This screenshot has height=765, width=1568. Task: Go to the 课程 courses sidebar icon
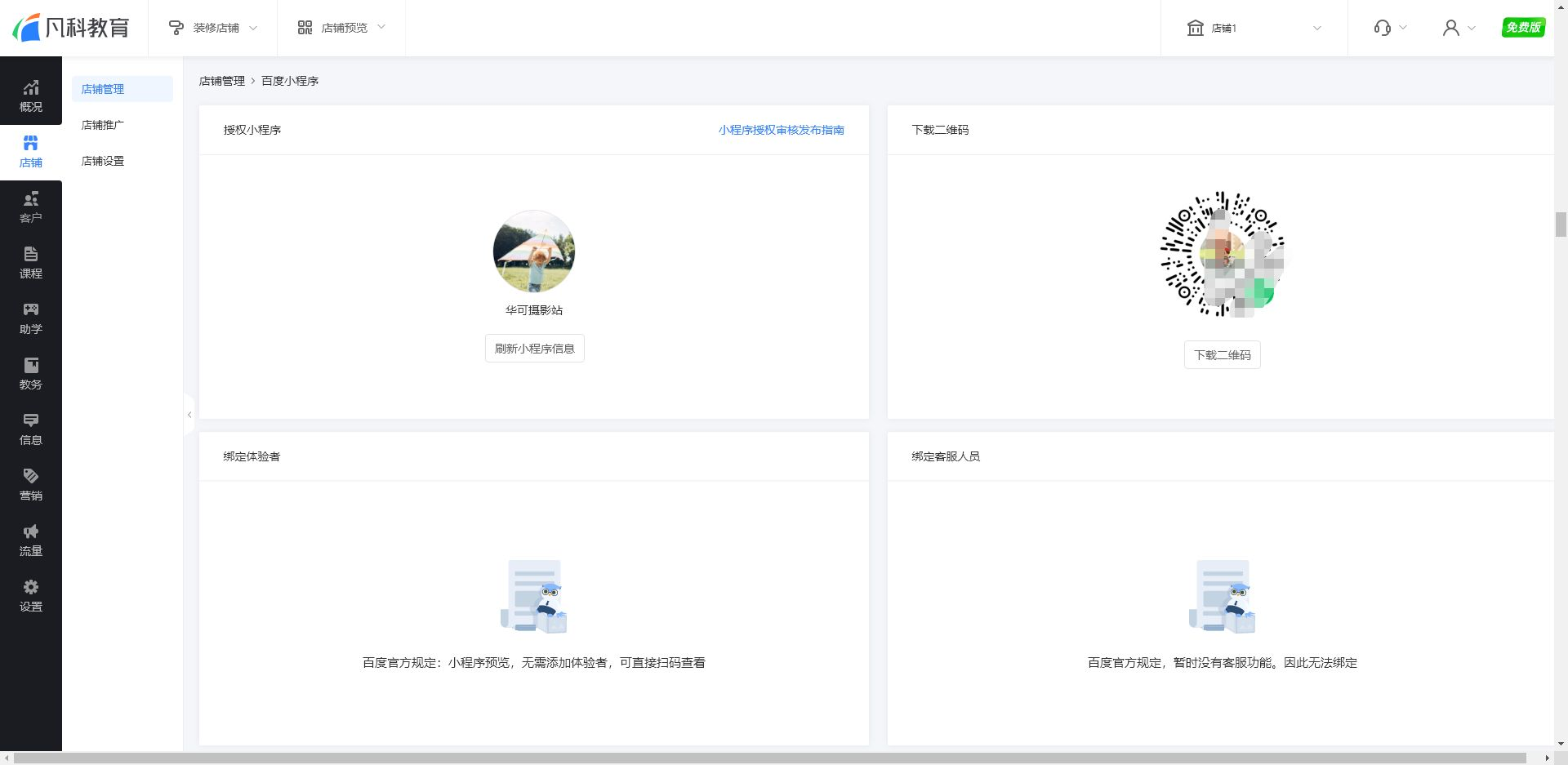pos(31,254)
